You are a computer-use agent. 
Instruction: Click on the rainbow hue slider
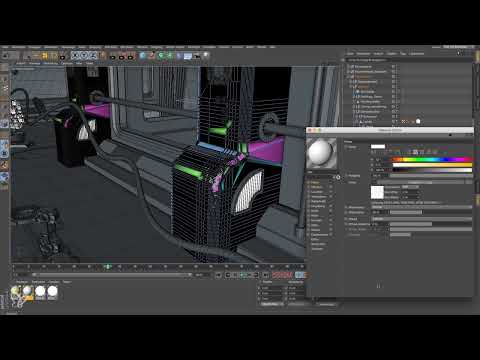click(432, 159)
